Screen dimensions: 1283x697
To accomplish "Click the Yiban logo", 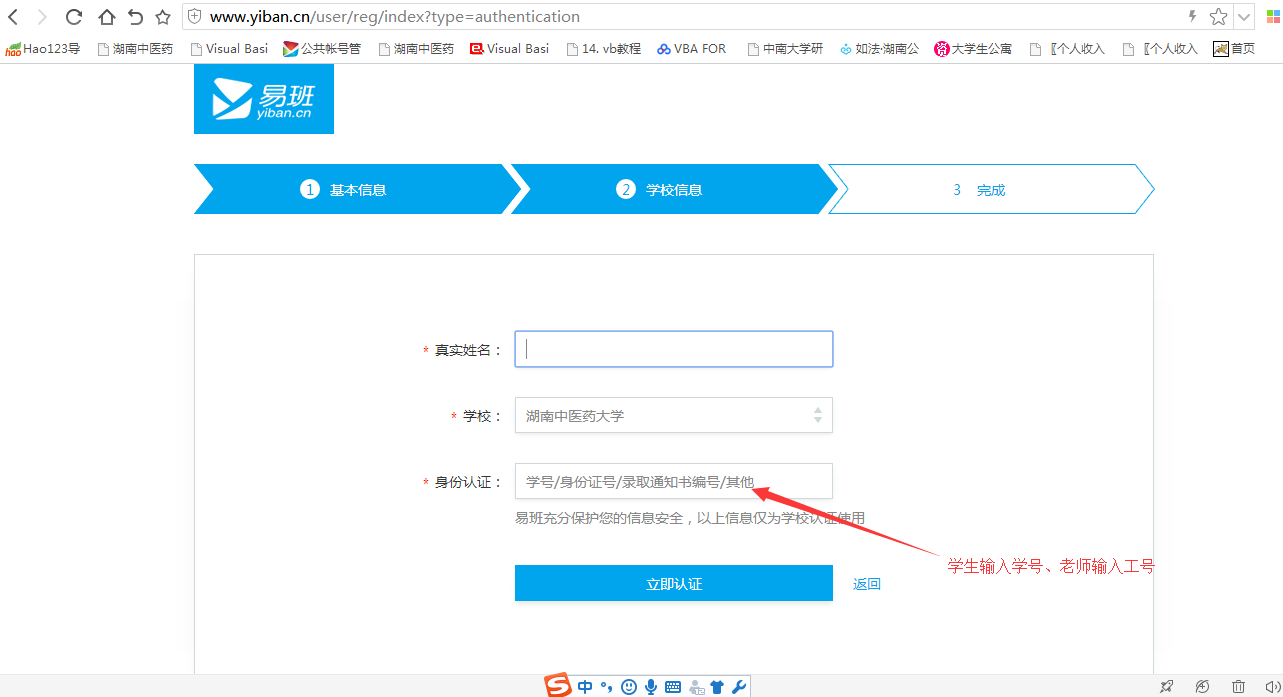I will tap(264, 100).
